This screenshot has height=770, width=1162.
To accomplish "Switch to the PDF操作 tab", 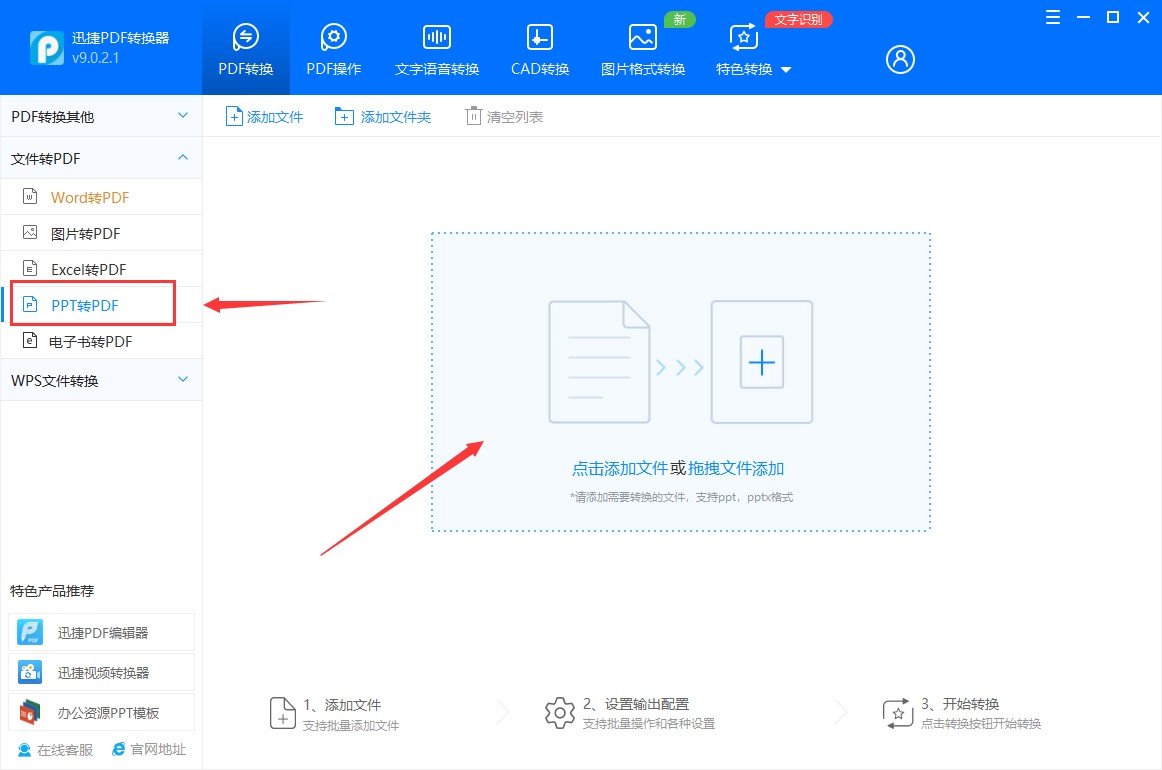I will [333, 49].
